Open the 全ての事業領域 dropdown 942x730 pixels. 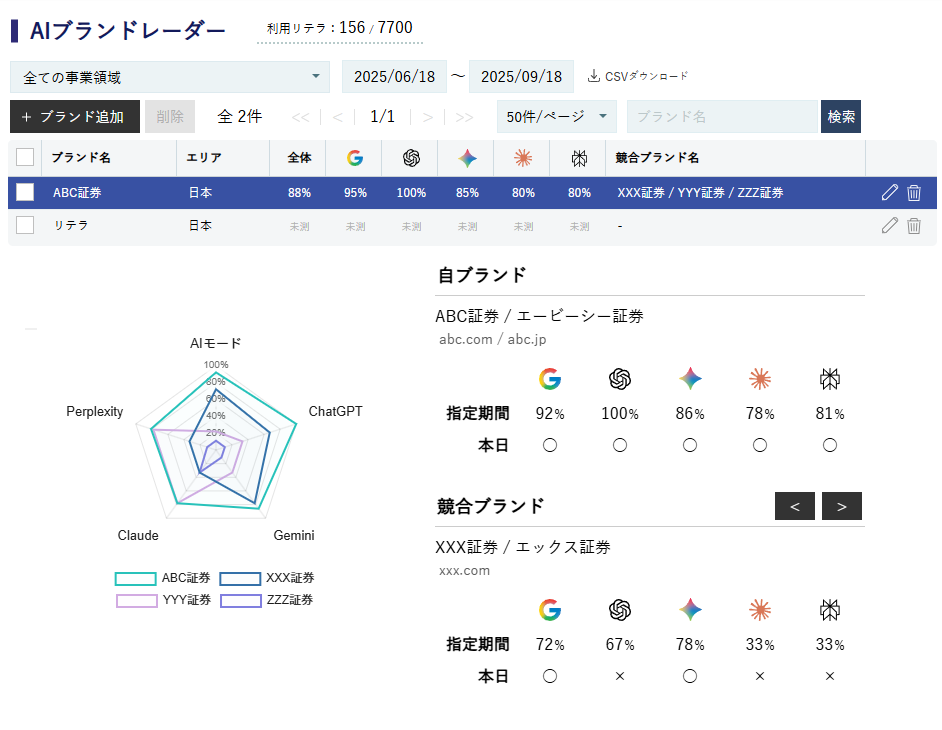tap(170, 77)
